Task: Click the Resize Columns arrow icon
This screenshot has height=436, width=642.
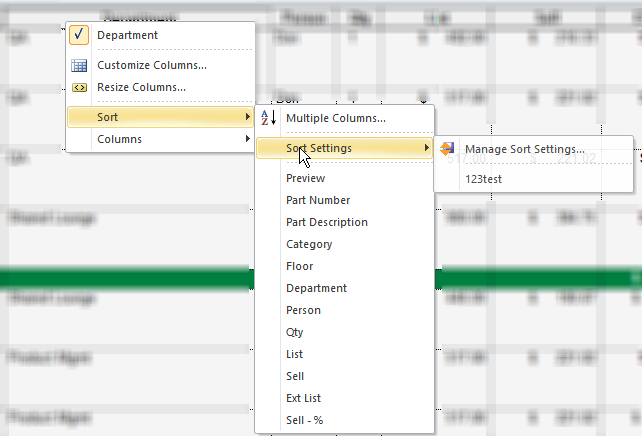Action: (x=80, y=87)
